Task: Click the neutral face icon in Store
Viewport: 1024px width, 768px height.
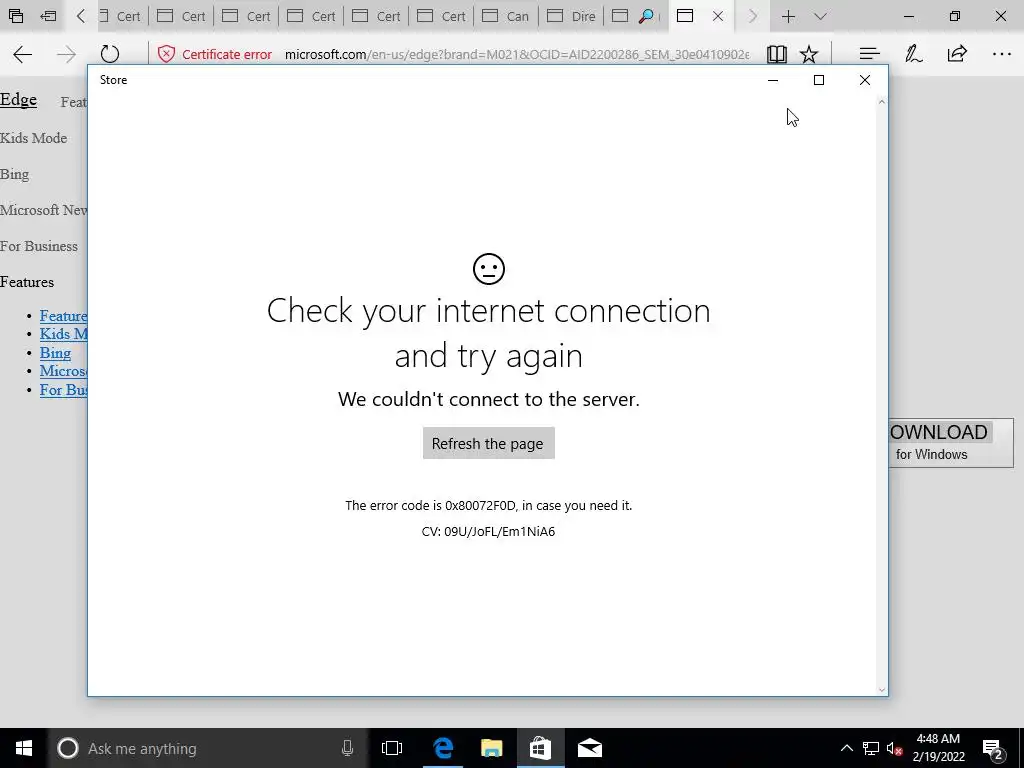Action: point(488,268)
